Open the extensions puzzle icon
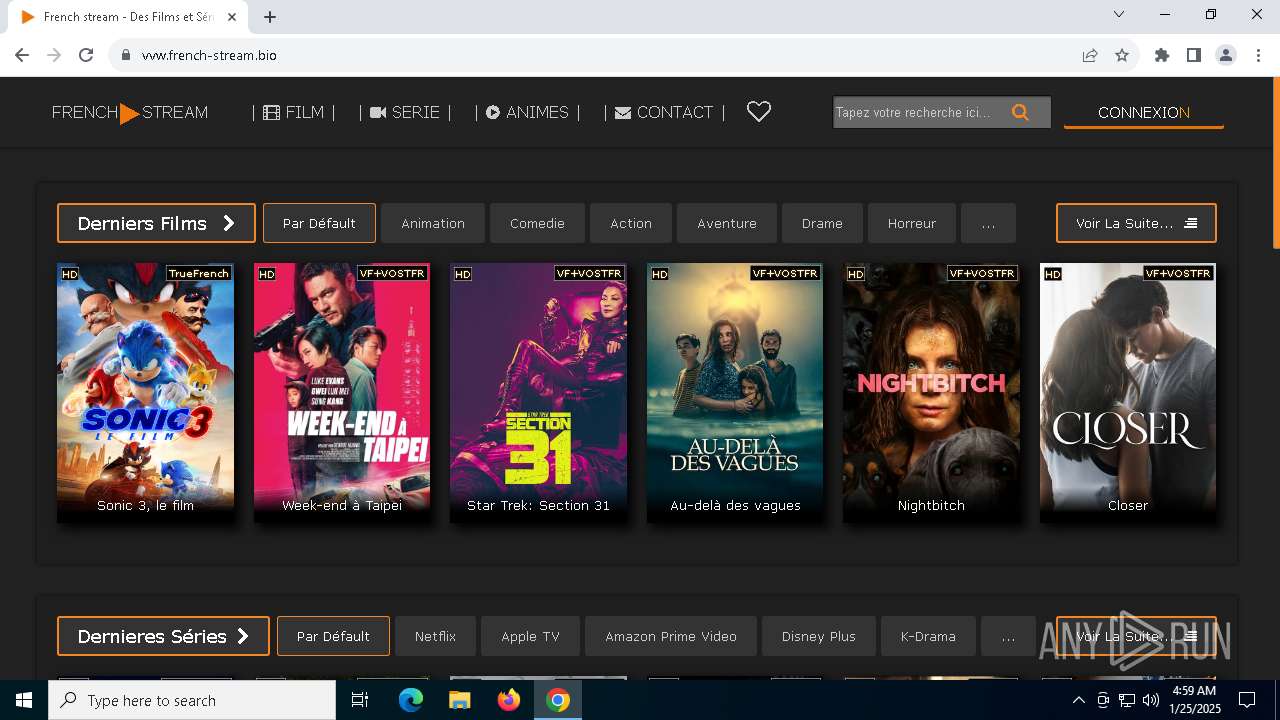Image resolution: width=1280 pixels, height=720 pixels. 1162,55
